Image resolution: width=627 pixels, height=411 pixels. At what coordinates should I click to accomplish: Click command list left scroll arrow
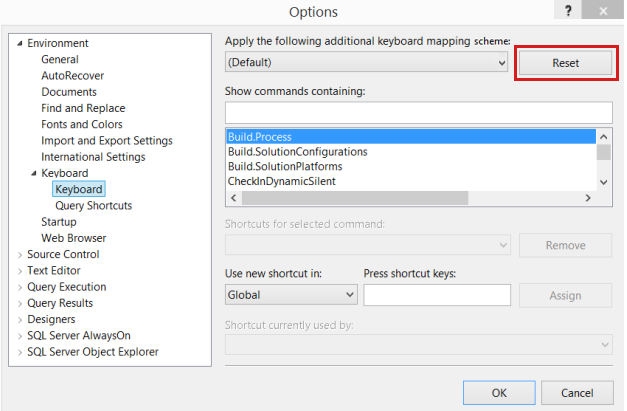234,198
